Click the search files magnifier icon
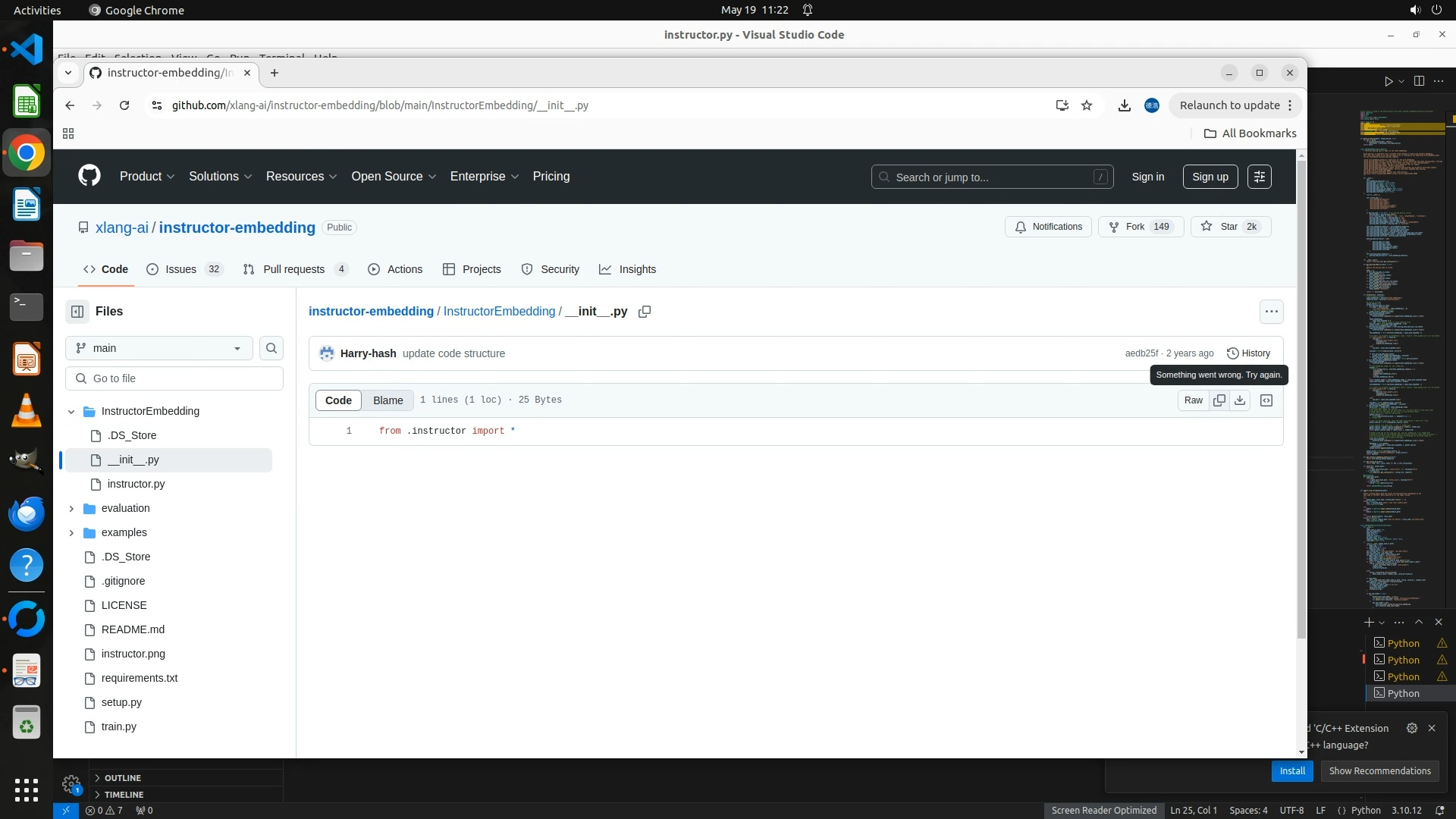This screenshot has width=1456, height=819. [x=271, y=348]
